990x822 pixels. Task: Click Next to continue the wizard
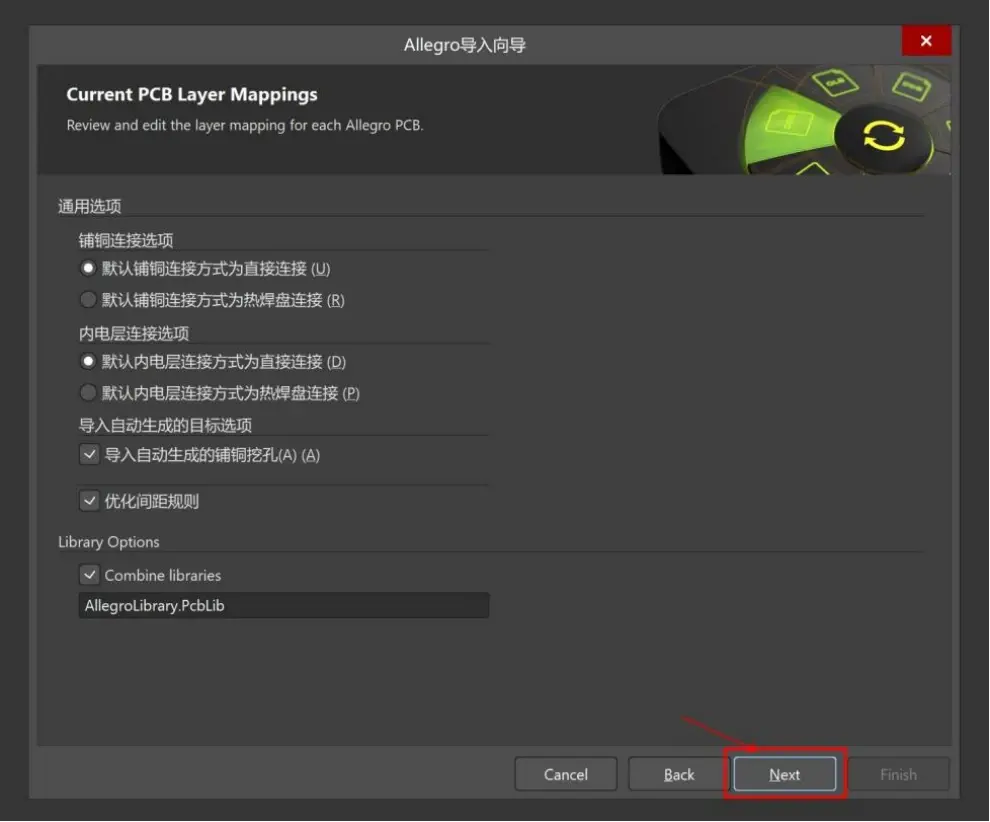(x=785, y=775)
